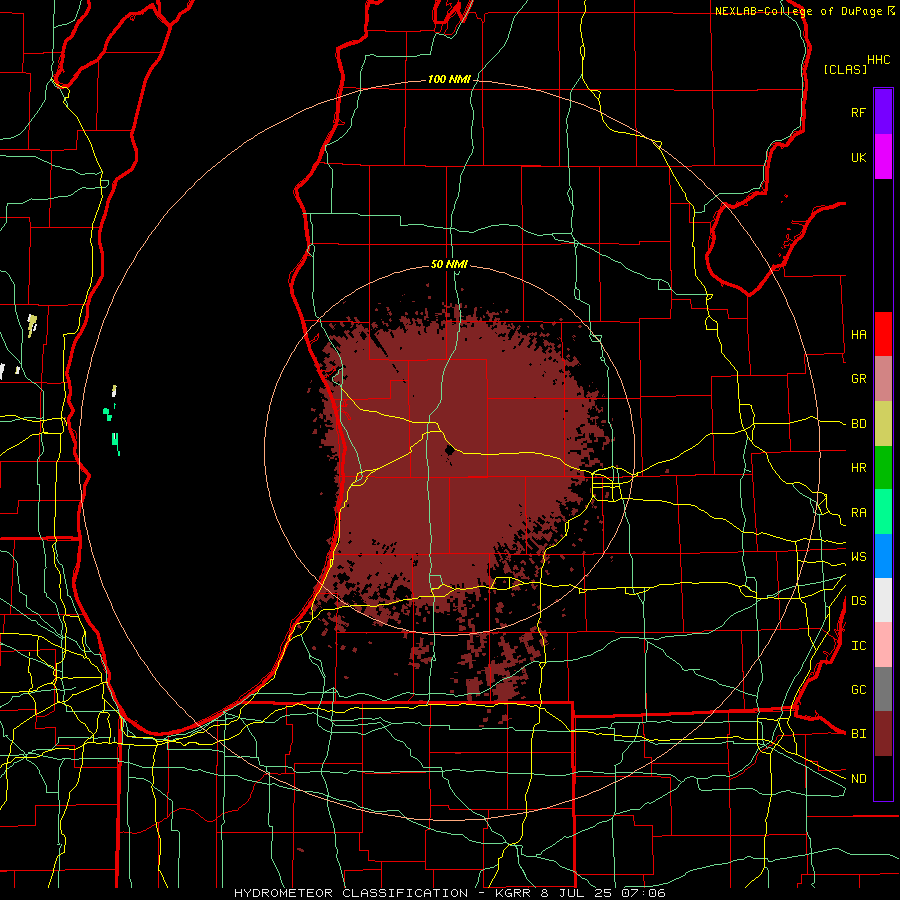
Task: Click the Hydrometeor Classification KGRR timestamp caption
Action: [449, 893]
